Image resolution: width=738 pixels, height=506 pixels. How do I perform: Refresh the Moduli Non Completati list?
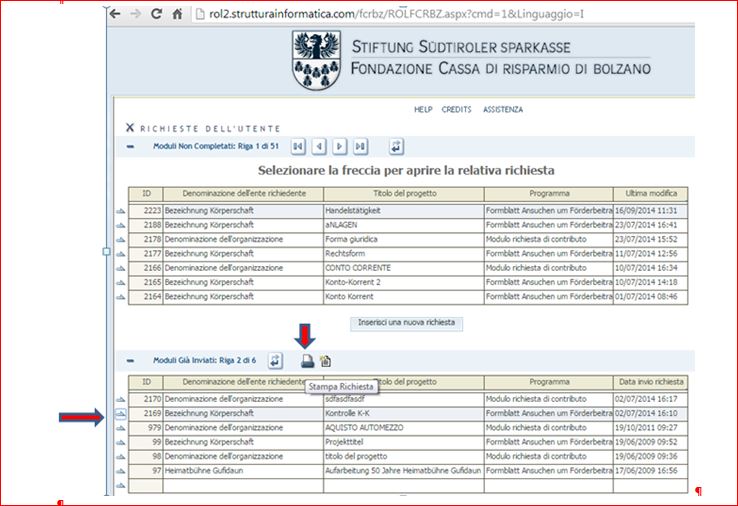pos(396,146)
